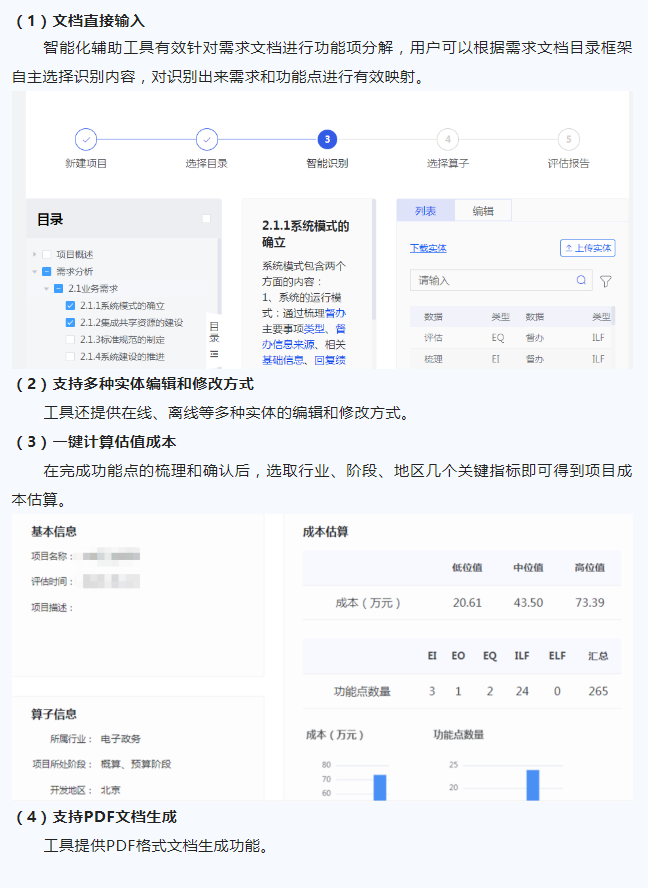This screenshot has width=648, height=893.
Task: Click the completed step 1 新建项目 circle
Action: [86, 140]
